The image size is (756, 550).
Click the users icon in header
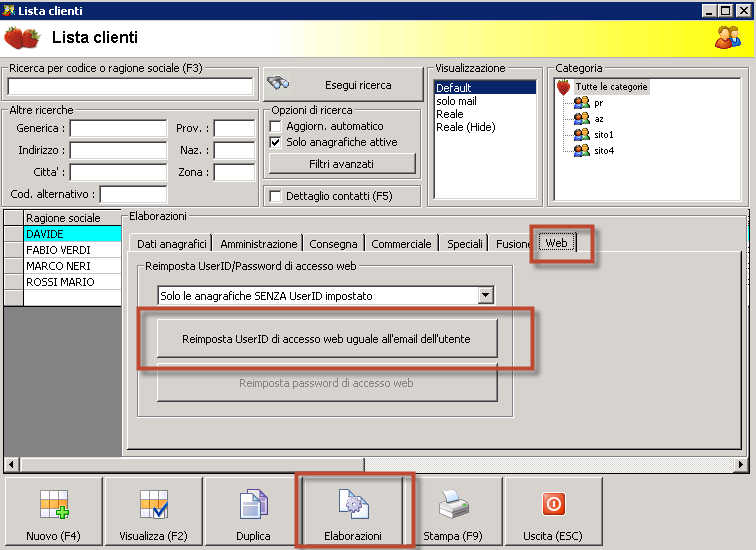tap(728, 38)
